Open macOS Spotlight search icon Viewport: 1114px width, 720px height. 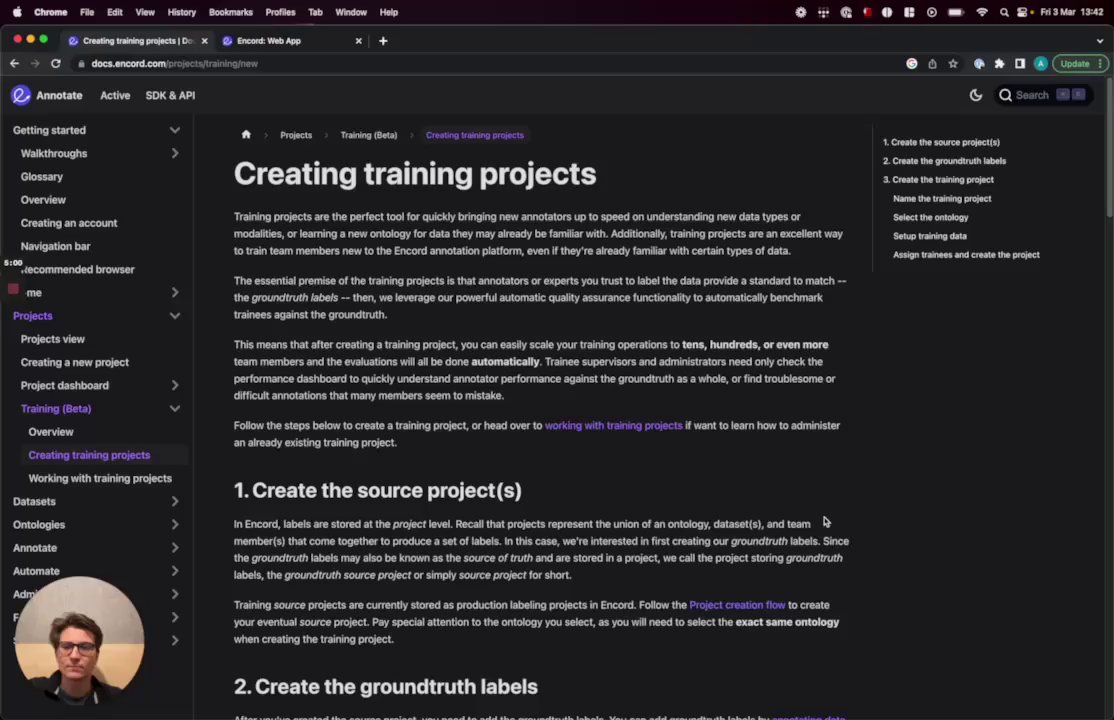click(1003, 12)
